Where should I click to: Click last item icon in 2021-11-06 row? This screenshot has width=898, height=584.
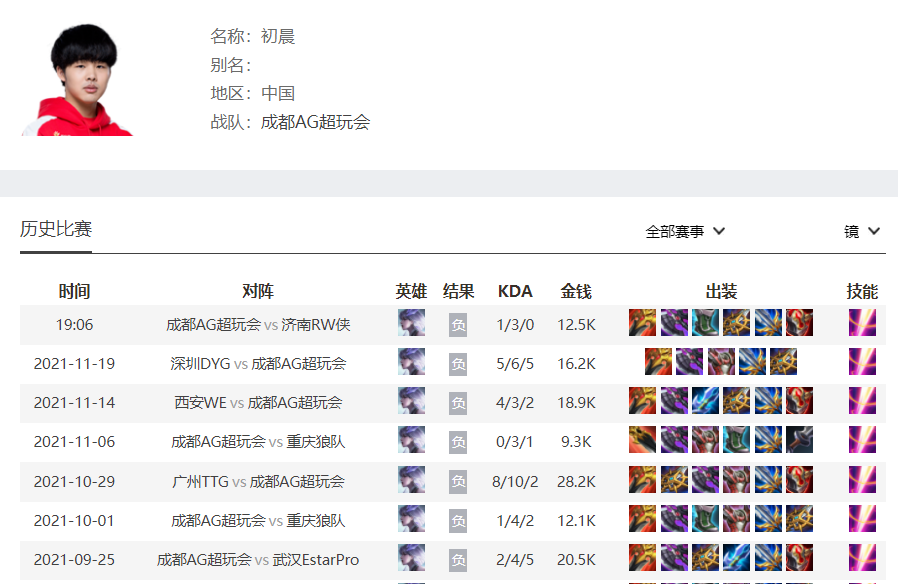(799, 439)
